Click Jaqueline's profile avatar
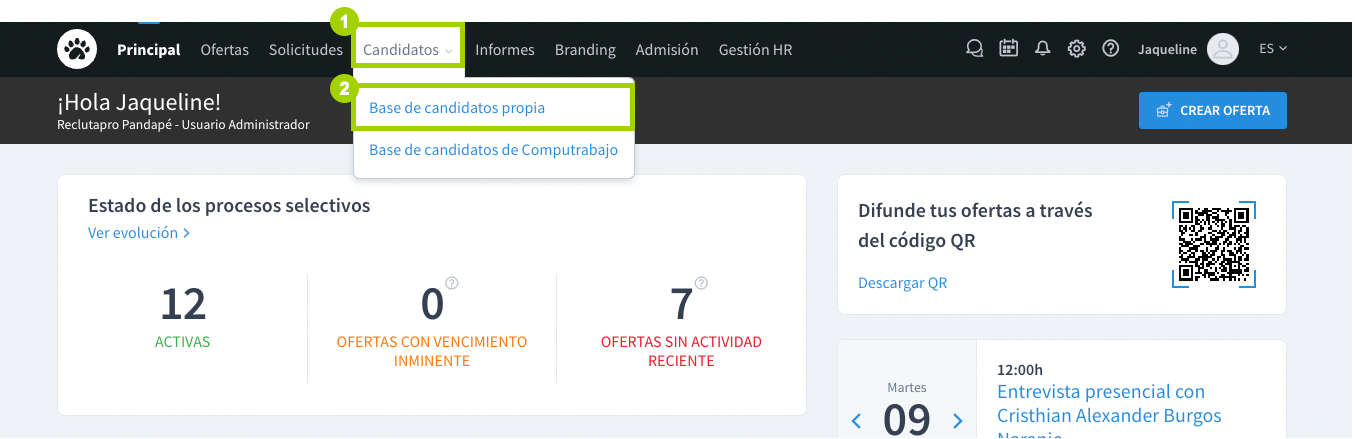The image size is (1355, 439). pos(1222,49)
